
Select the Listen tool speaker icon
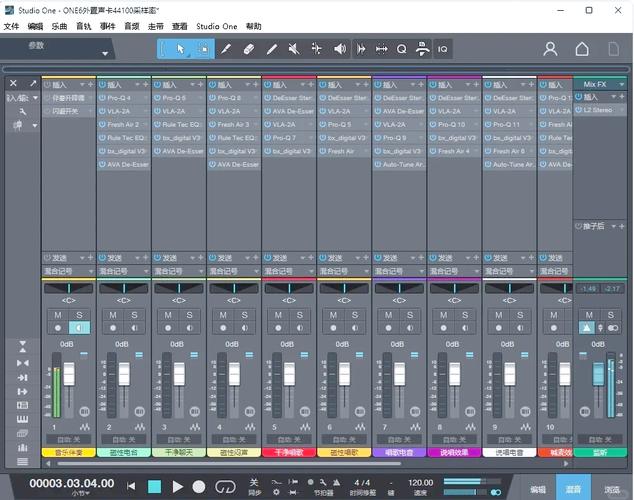coord(339,48)
